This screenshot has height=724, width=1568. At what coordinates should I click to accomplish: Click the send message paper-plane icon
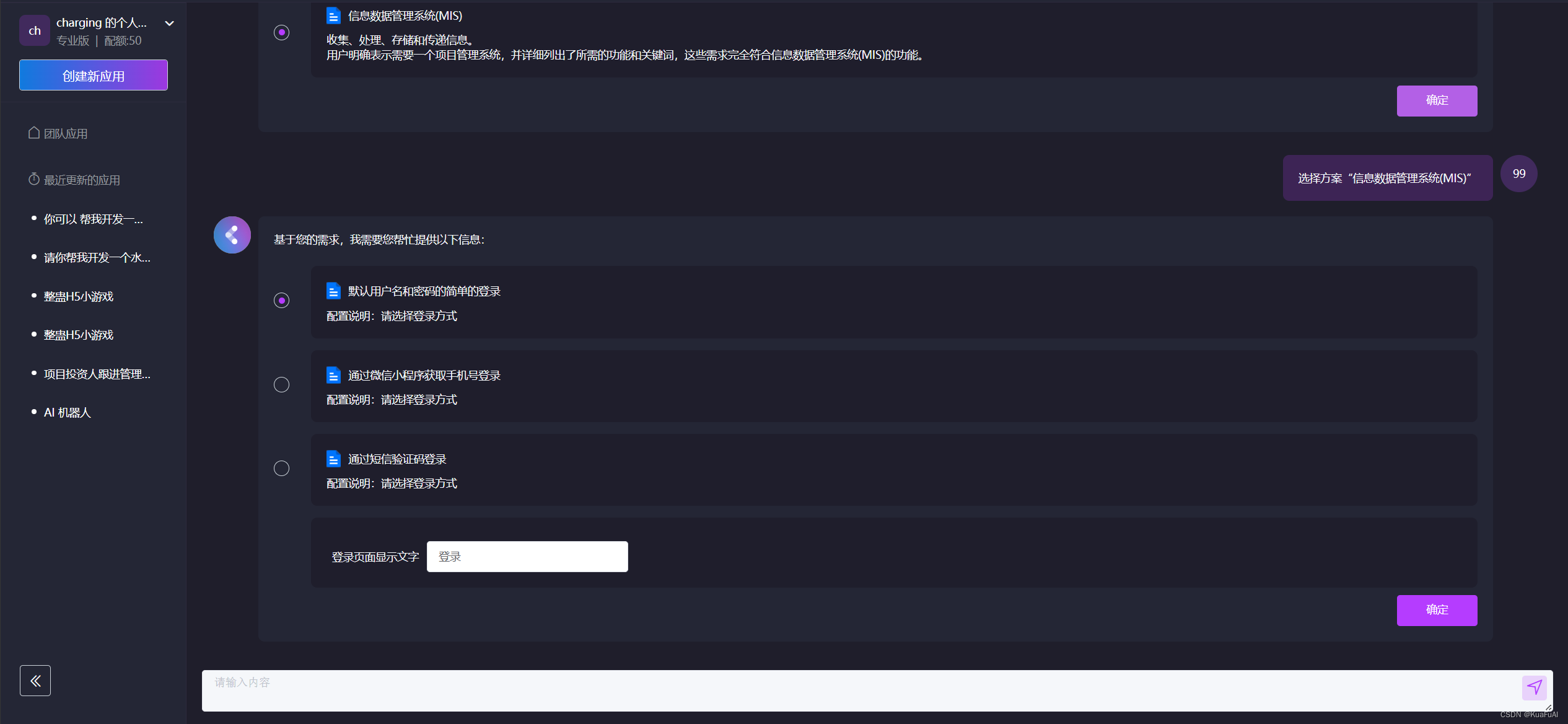[x=1534, y=687]
